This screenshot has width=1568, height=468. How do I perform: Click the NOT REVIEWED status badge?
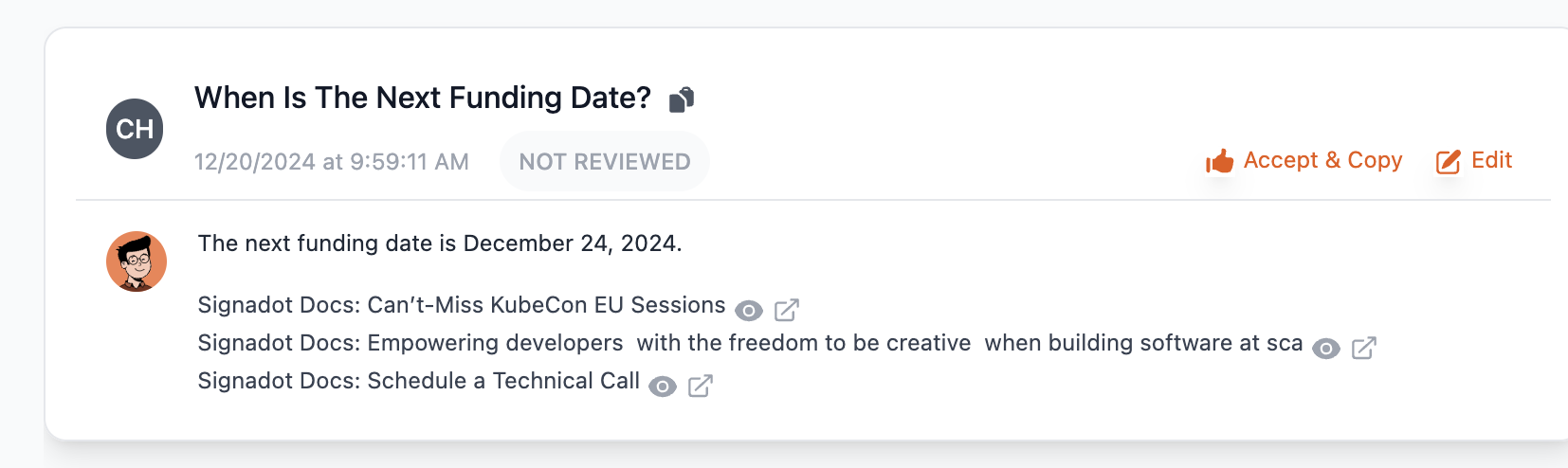605,162
